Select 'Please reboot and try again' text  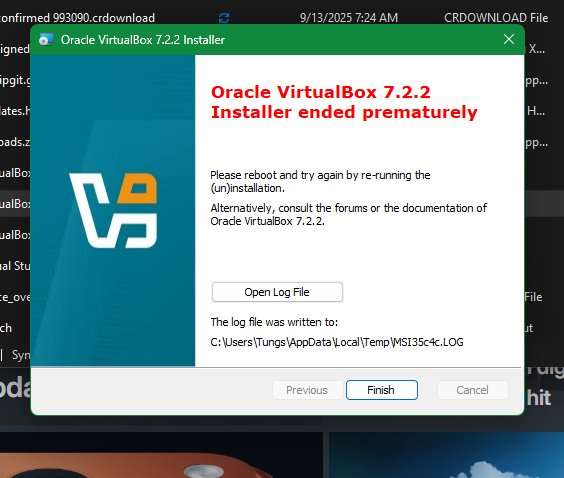320,181
